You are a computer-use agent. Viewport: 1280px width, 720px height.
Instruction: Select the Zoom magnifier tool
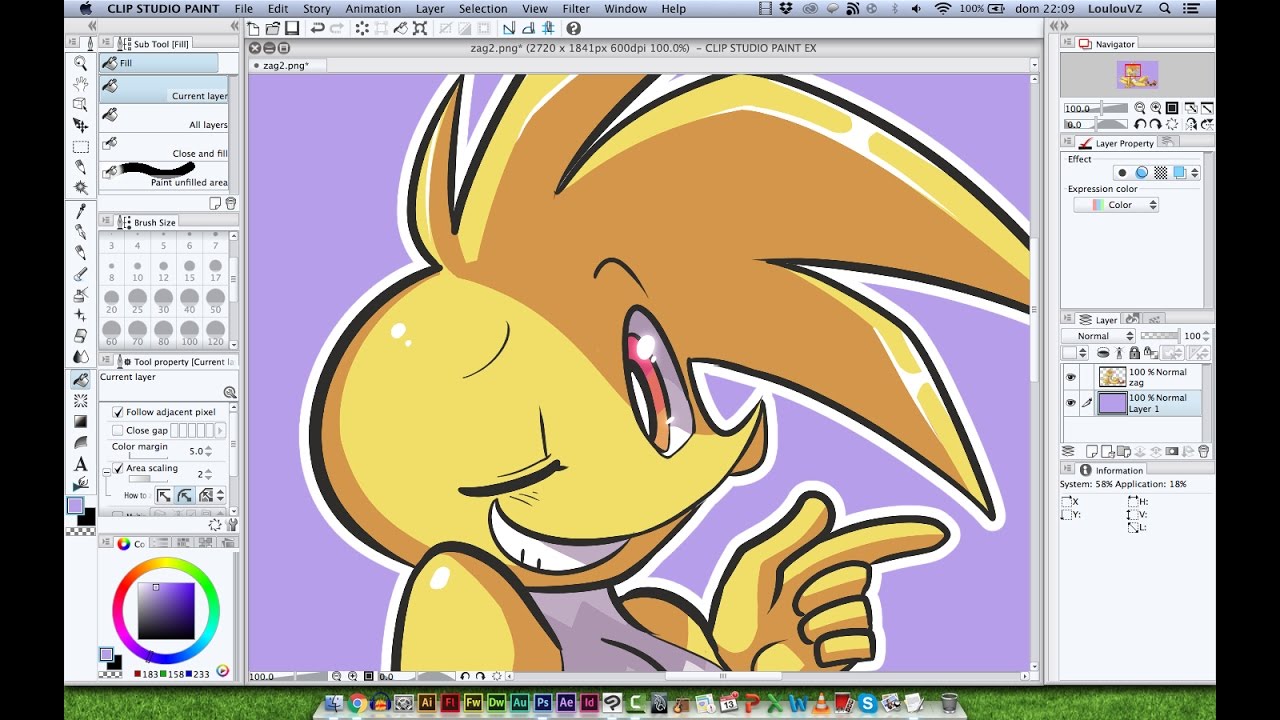81,63
